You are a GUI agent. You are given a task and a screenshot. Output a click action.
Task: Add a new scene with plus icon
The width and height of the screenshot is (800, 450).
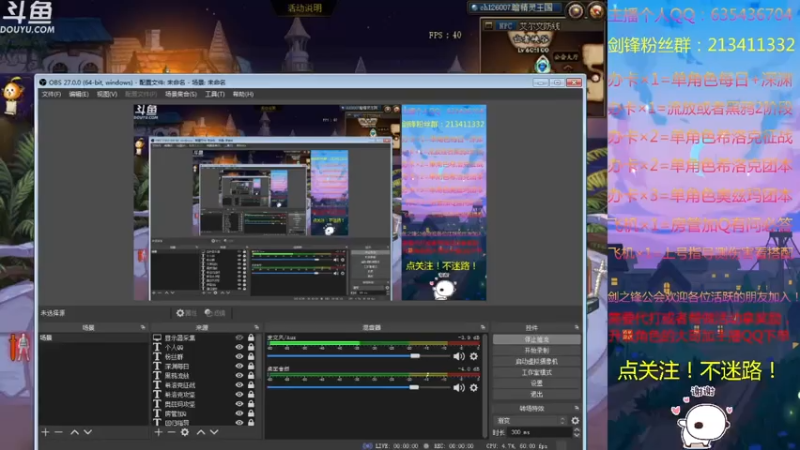[45, 432]
